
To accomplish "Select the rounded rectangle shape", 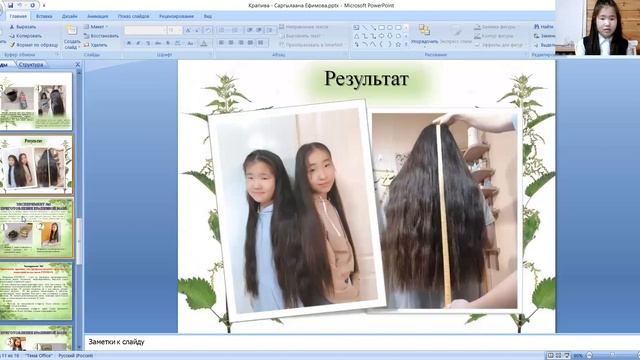I will click(x=398, y=28).
